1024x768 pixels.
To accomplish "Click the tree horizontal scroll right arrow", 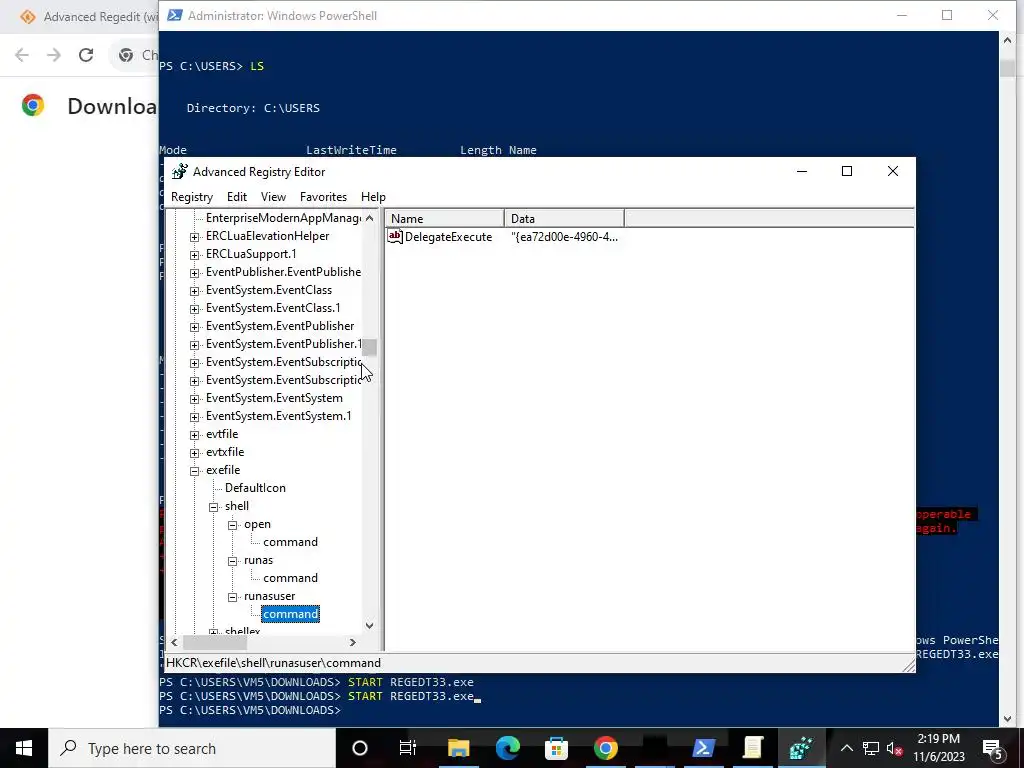I will tap(353, 643).
